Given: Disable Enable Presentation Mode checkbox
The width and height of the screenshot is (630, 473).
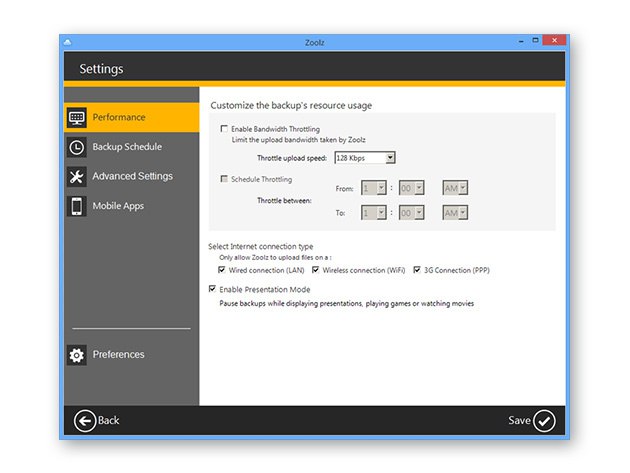Looking at the screenshot, I should (x=212, y=289).
